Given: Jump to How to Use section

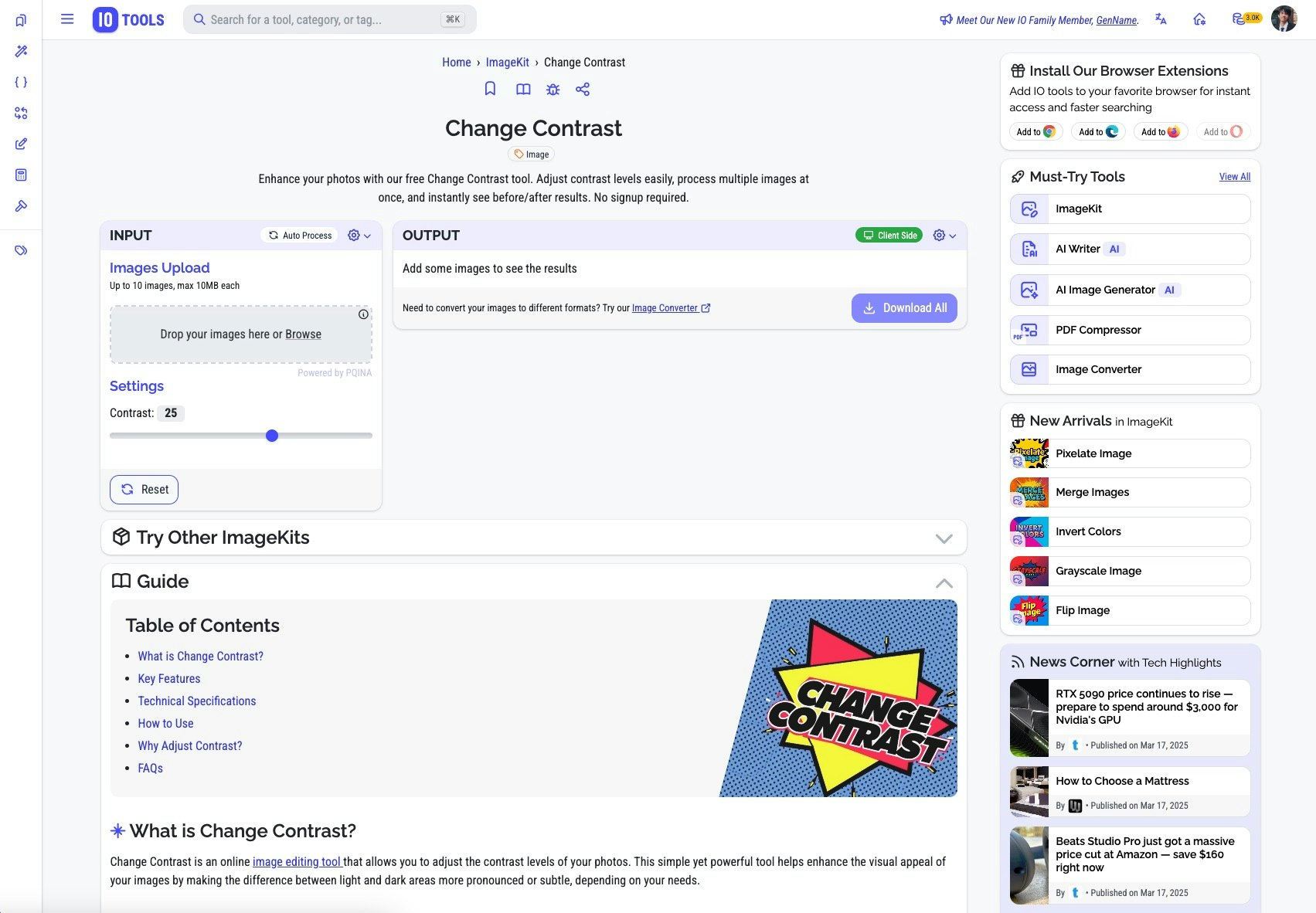Looking at the screenshot, I should (x=165, y=724).
